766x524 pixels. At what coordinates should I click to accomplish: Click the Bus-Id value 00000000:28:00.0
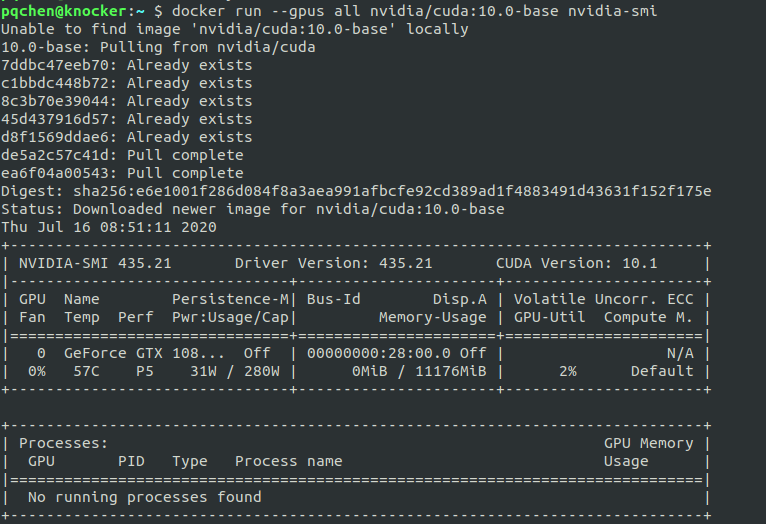point(379,353)
